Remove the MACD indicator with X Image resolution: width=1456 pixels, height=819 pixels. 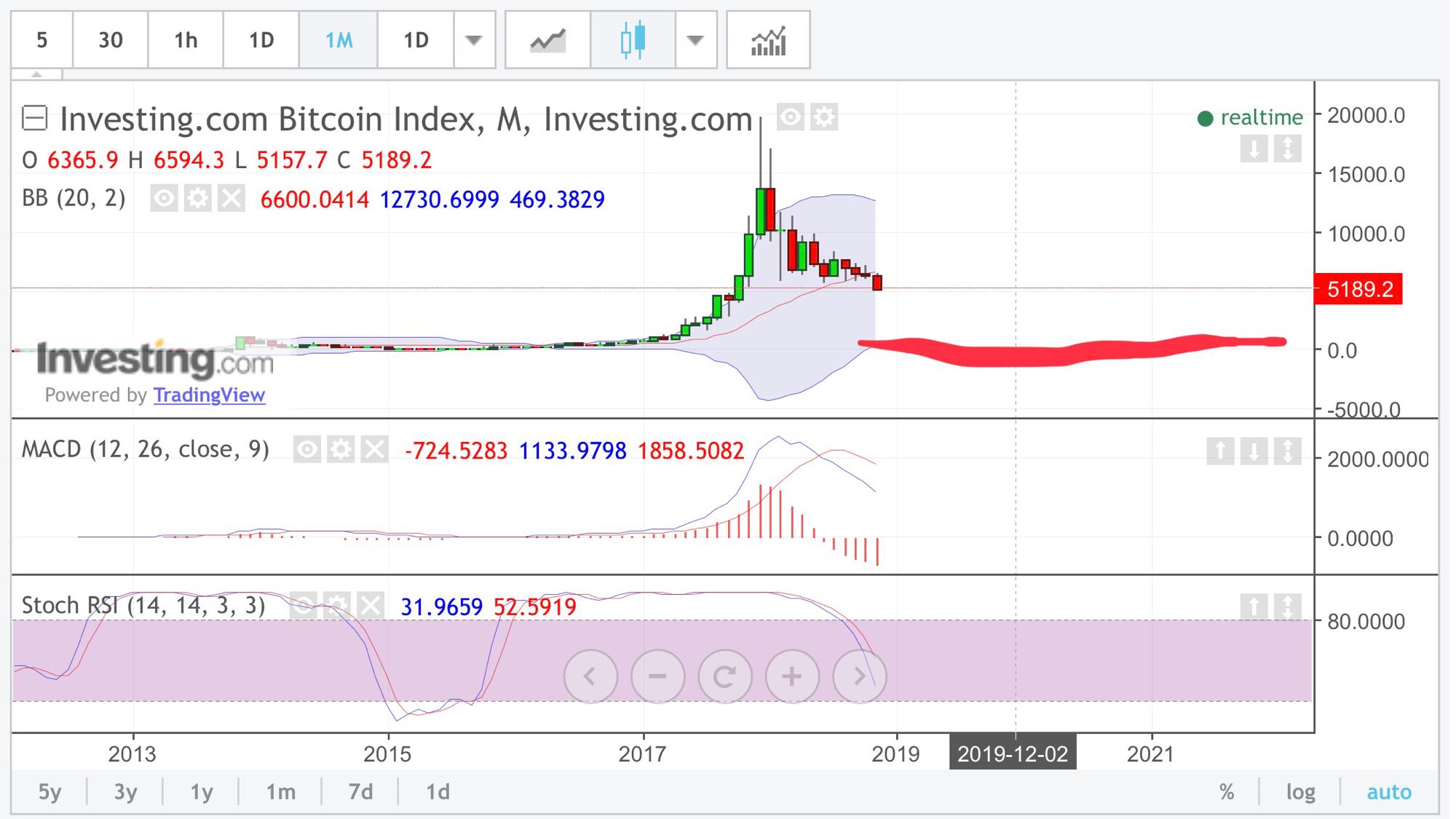click(x=374, y=450)
